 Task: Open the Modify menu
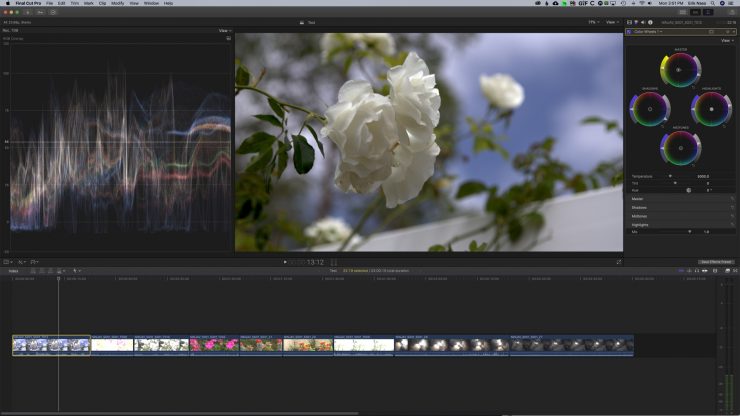tap(118, 3)
